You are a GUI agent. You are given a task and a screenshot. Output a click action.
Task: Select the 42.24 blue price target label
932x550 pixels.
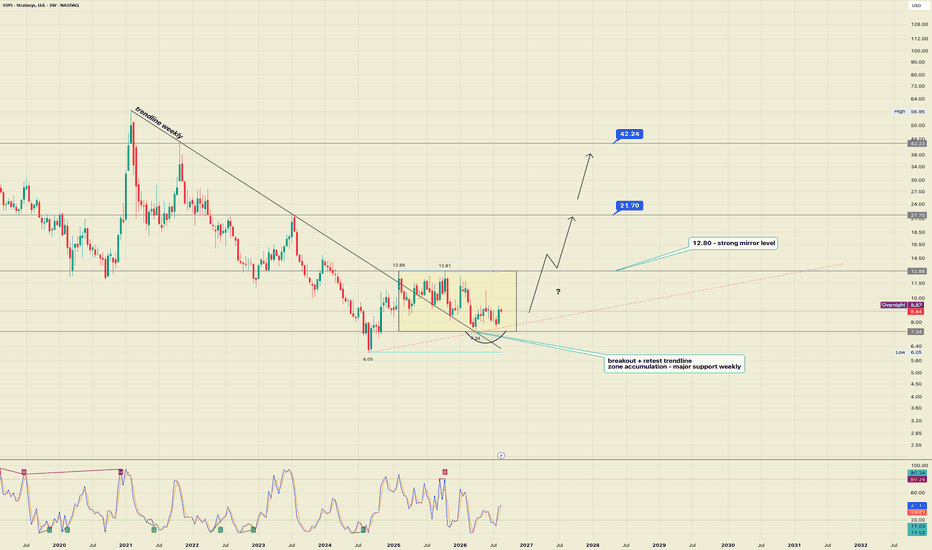629,134
